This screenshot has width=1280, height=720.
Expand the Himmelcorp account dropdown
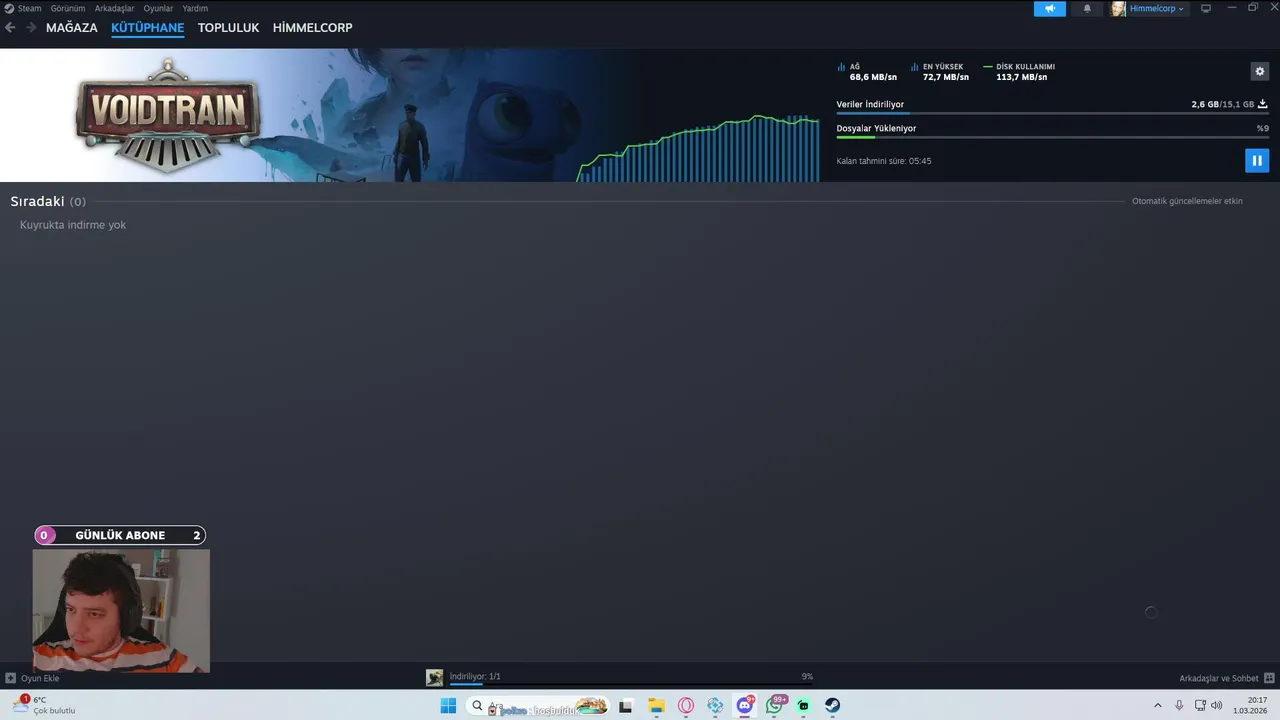coord(1157,8)
